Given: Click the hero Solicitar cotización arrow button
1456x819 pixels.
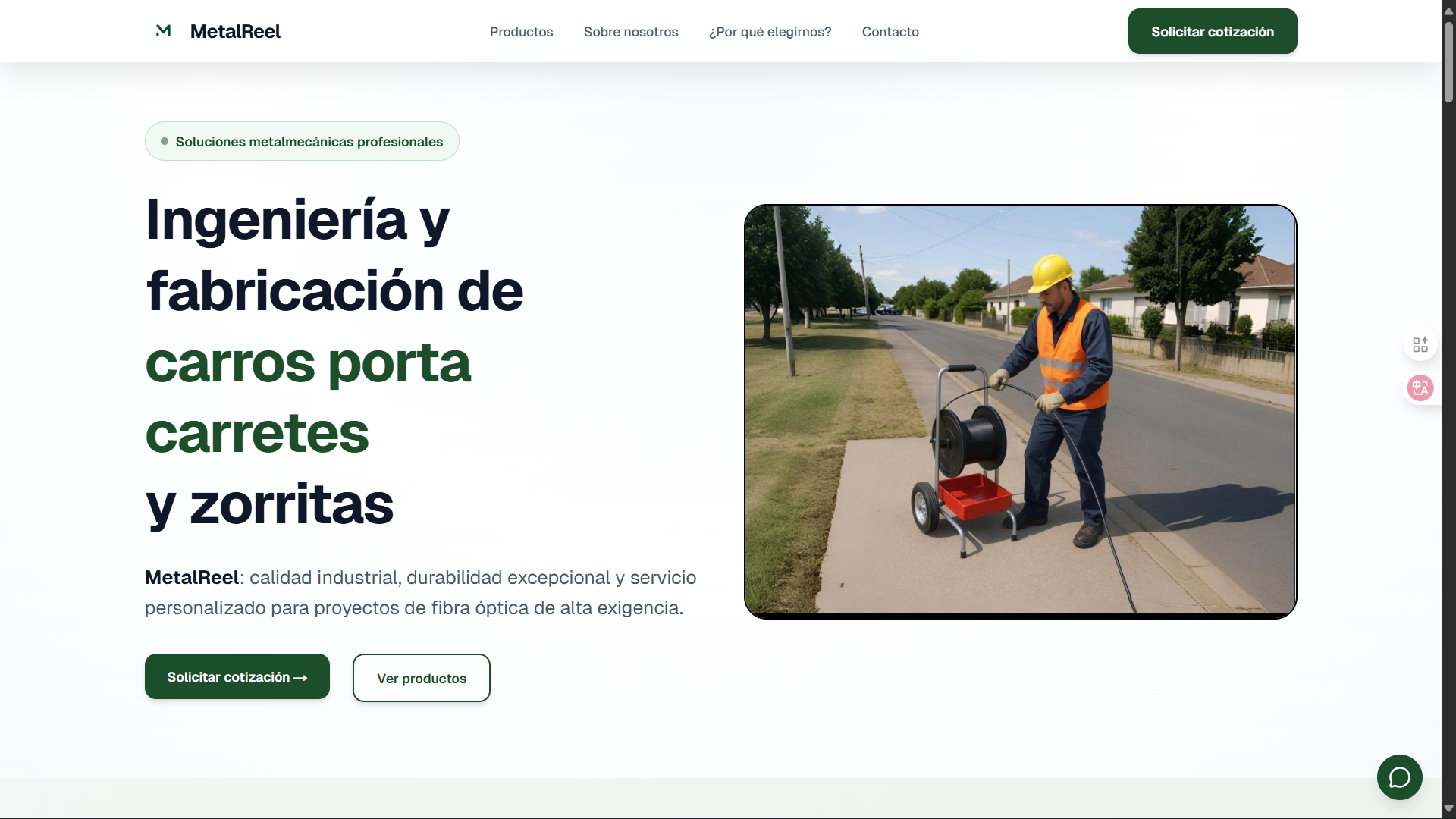Looking at the screenshot, I should click(237, 676).
